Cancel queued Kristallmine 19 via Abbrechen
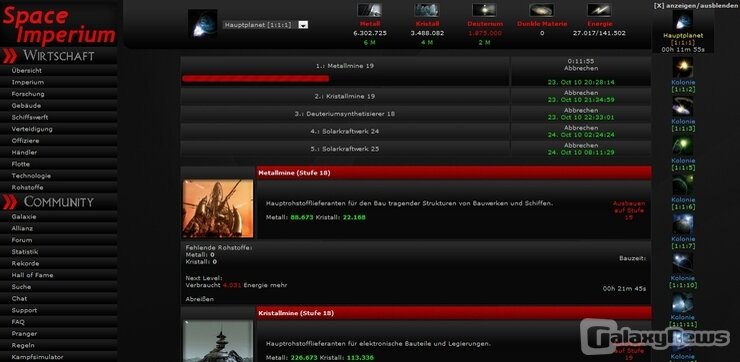 coord(581,93)
